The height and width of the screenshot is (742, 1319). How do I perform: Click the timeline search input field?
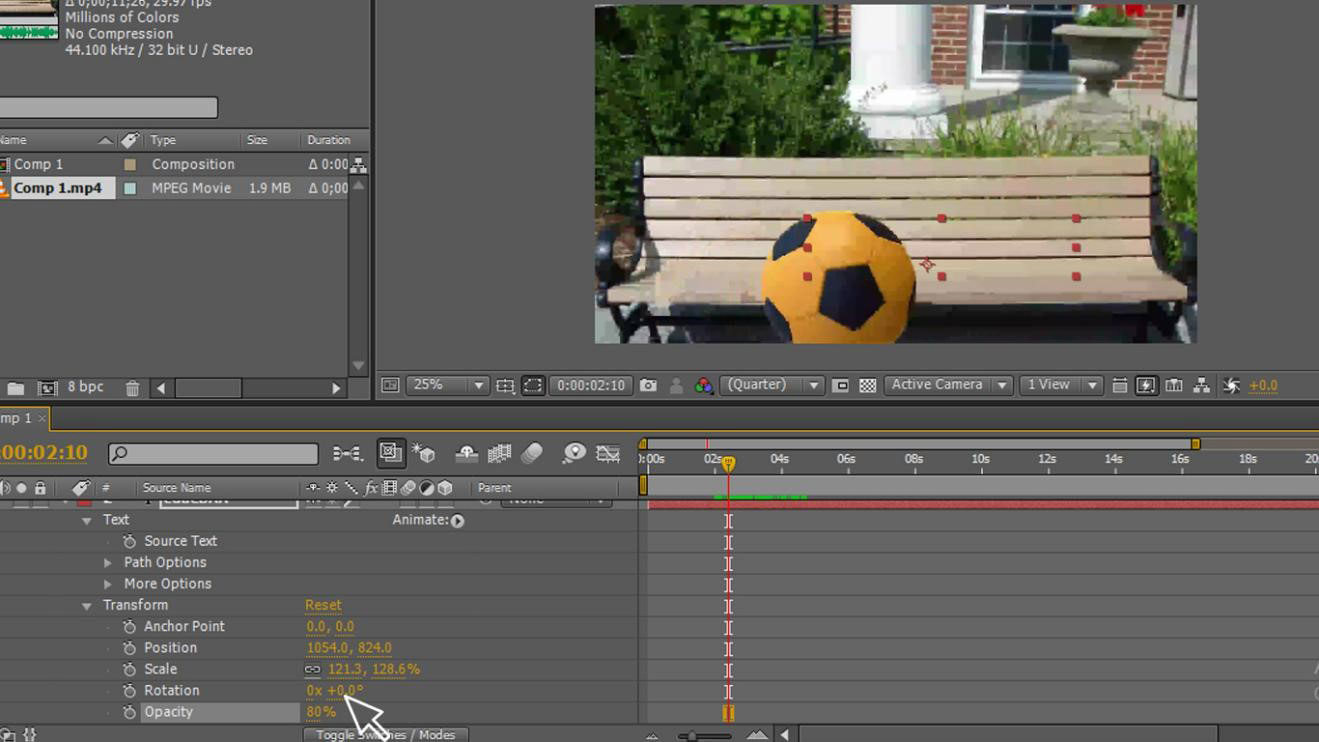tap(222, 454)
